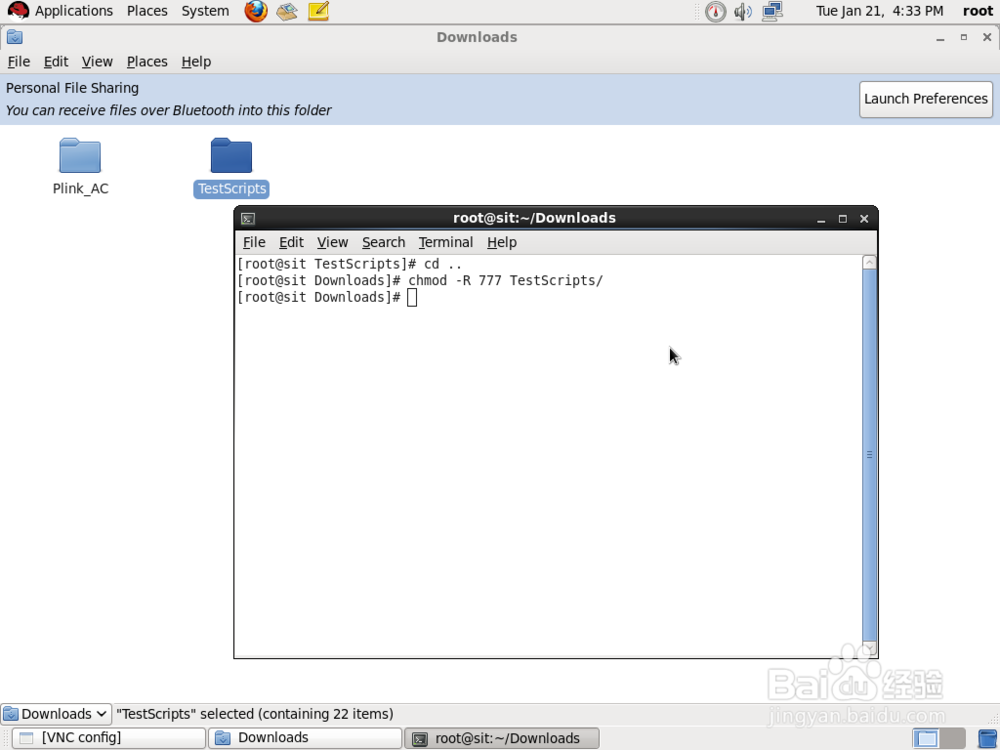Open Firefox browser from top panel

click(256, 11)
